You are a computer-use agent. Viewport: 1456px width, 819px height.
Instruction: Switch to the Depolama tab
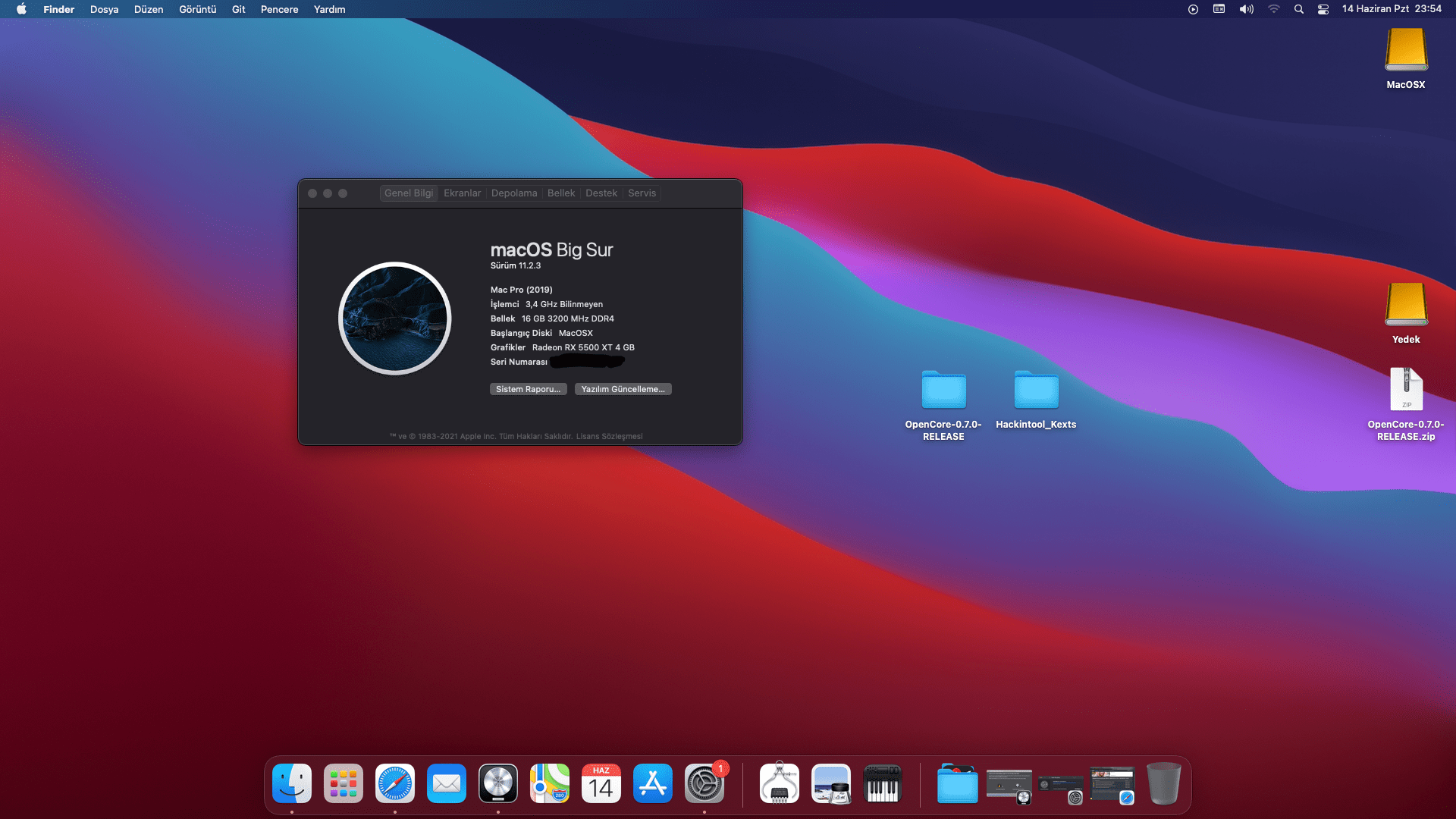point(514,193)
